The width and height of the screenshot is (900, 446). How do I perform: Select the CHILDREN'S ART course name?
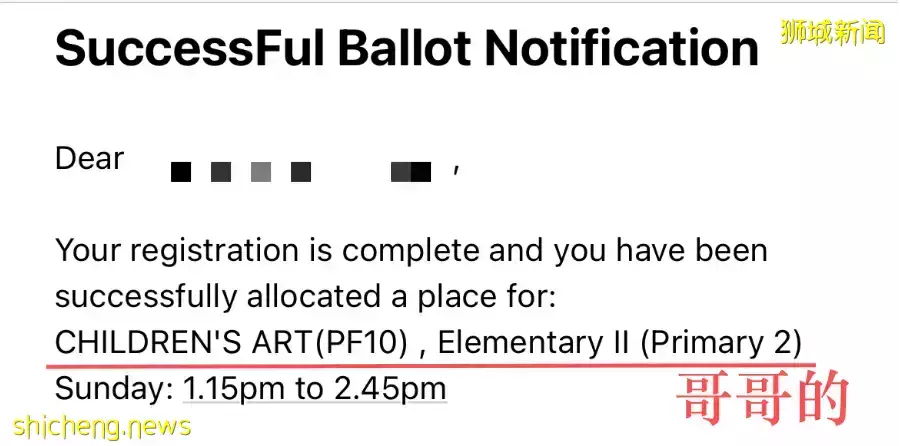pos(183,343)
